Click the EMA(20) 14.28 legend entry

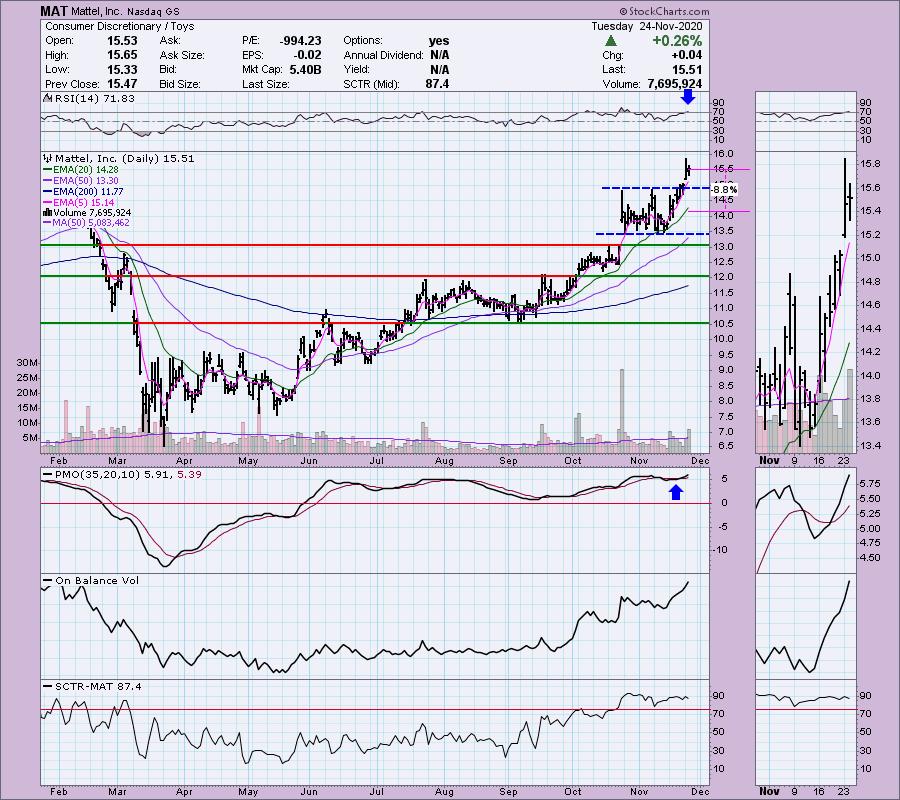pyautogui.click(x=86, y=170)
